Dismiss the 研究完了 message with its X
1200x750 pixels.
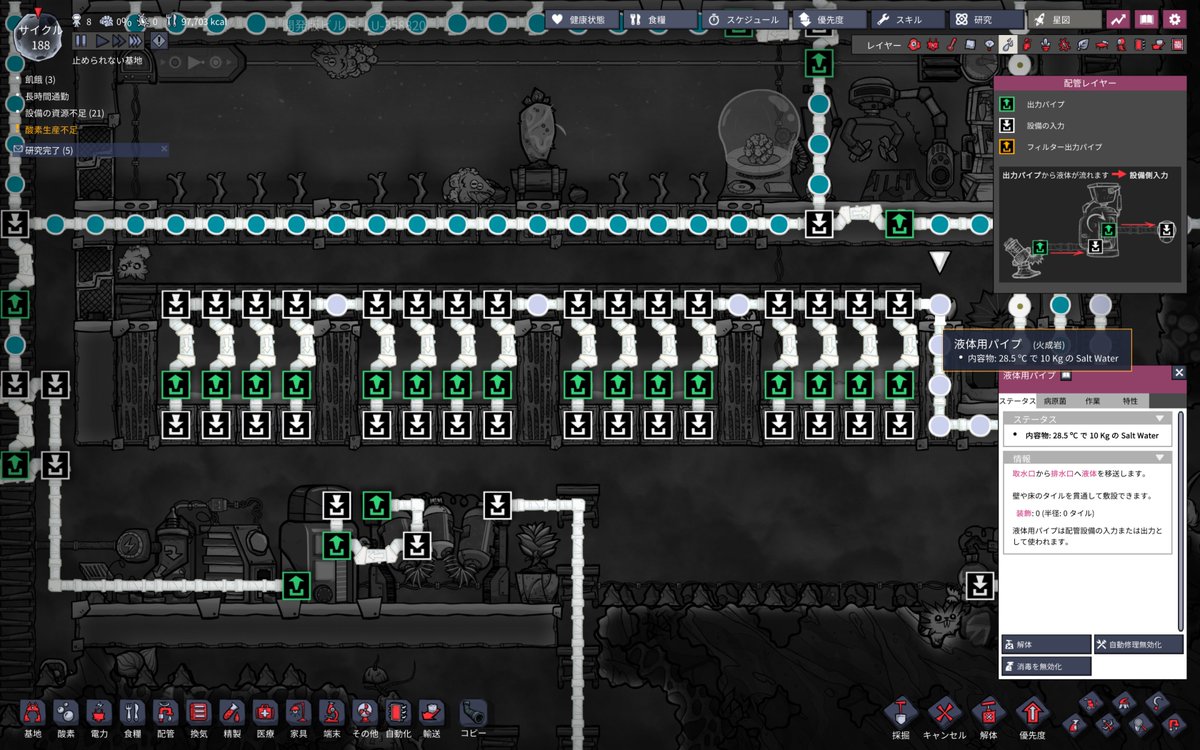pyautogui.click(x=164, y=149)
